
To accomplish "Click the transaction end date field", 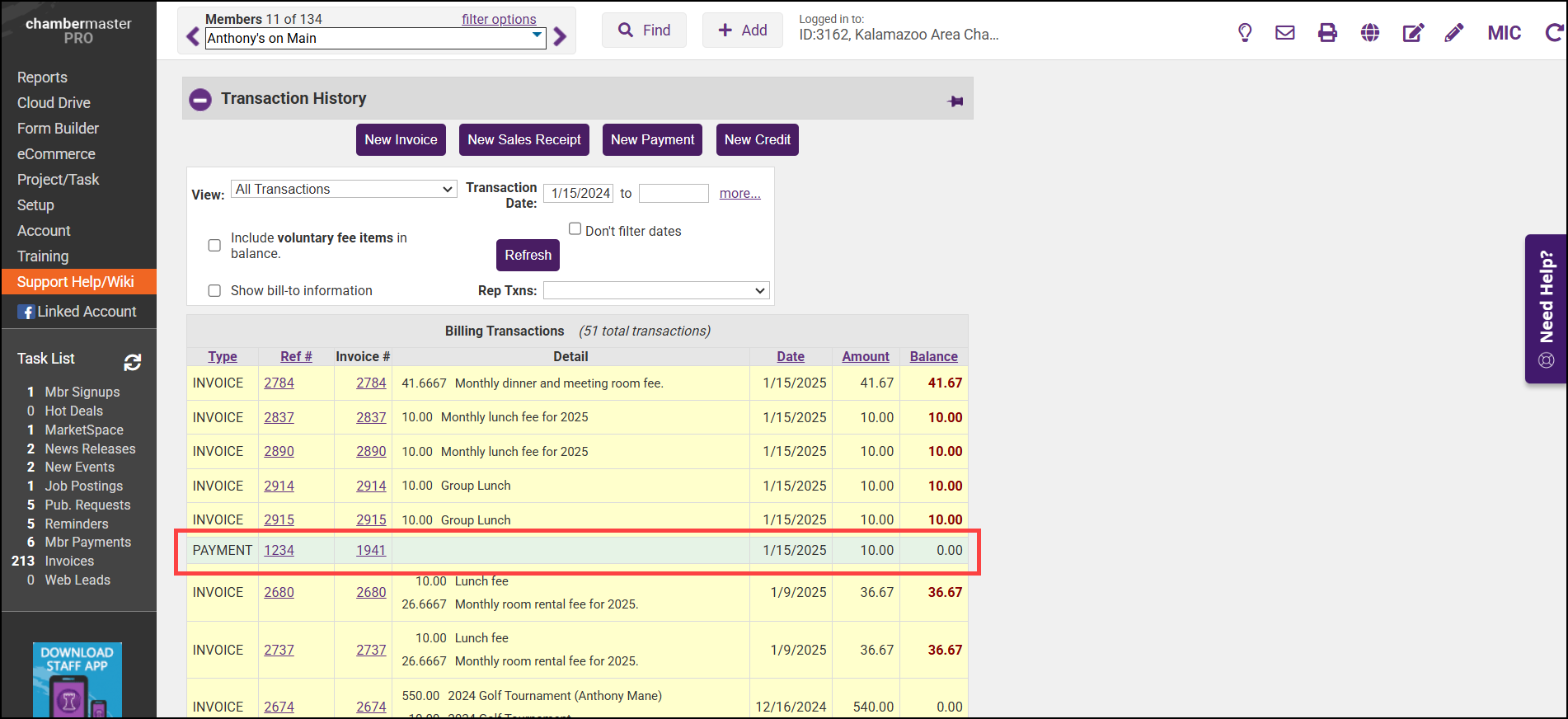I will click(x=674, y=194).
